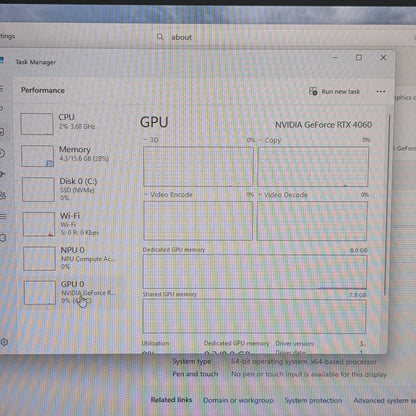Viewport: 416px width, 416px height.
Task: Click 'System type' label in Settings window
Action: (x=192, y=361)
